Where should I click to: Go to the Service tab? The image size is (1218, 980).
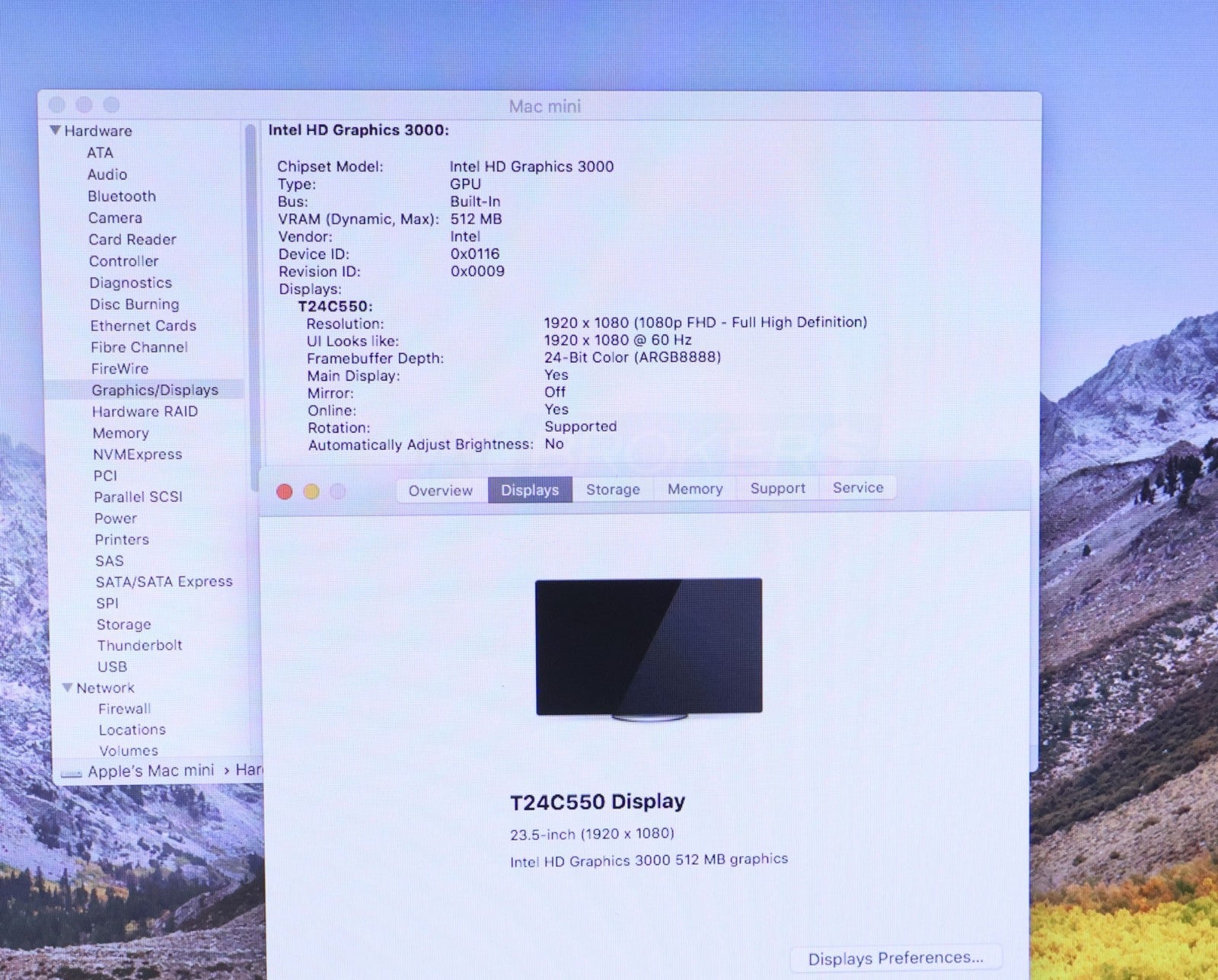pyautogui.click(x=858, y=487)
